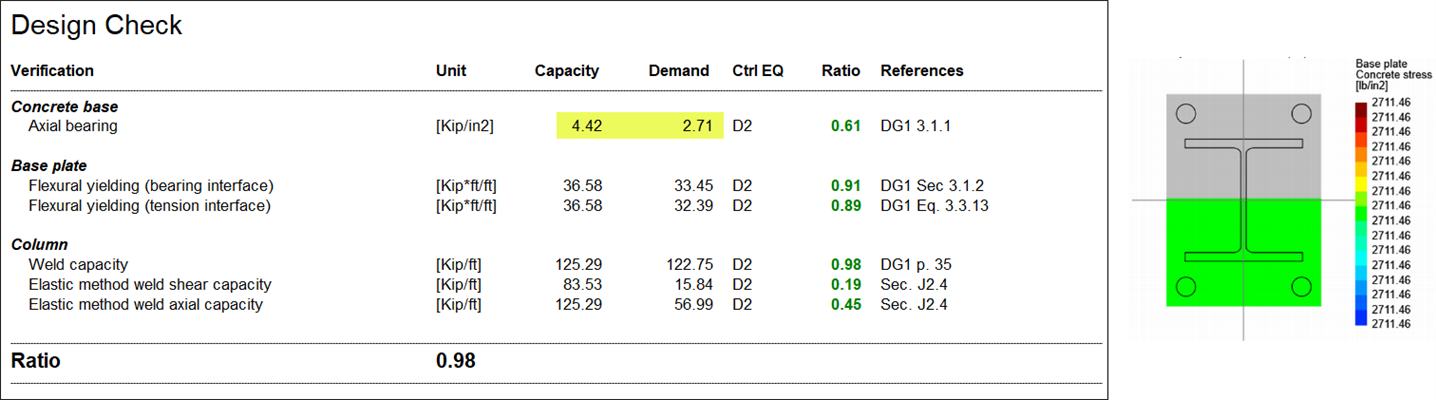Viewport: 1436px width, 400px height.
Task: Click the References column header
Action: [x=922, y=71]
